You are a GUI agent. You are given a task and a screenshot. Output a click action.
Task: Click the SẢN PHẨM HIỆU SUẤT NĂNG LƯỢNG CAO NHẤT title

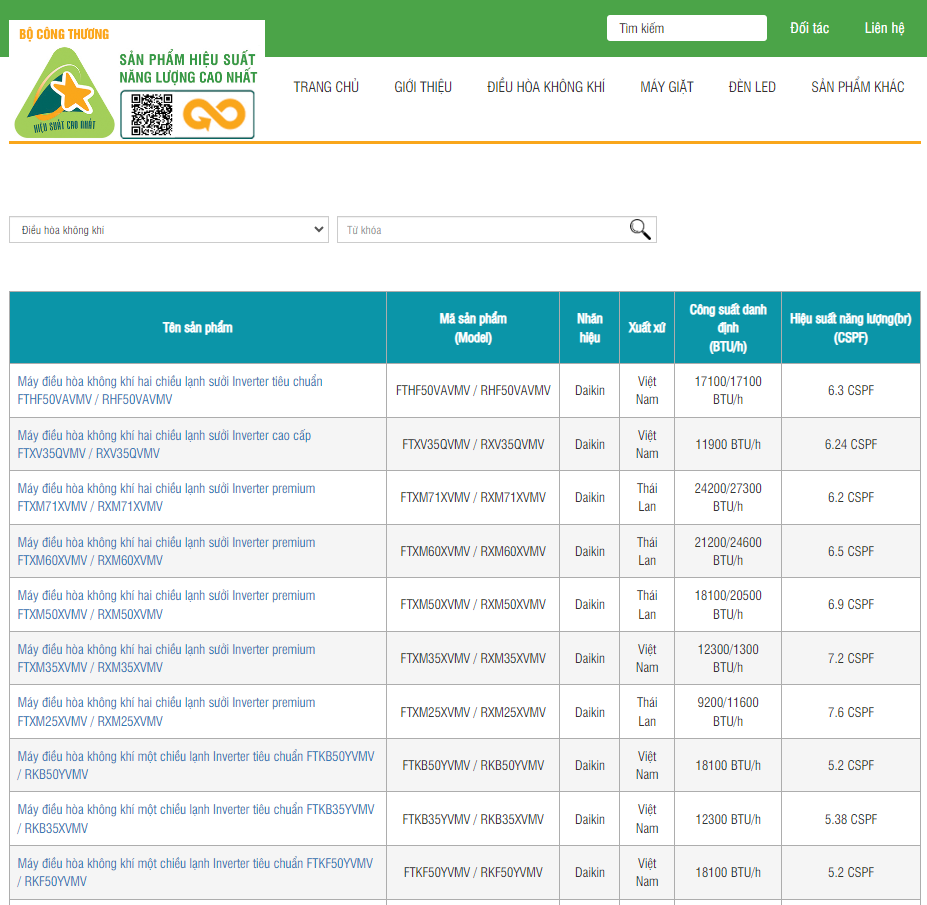(188, 69)
